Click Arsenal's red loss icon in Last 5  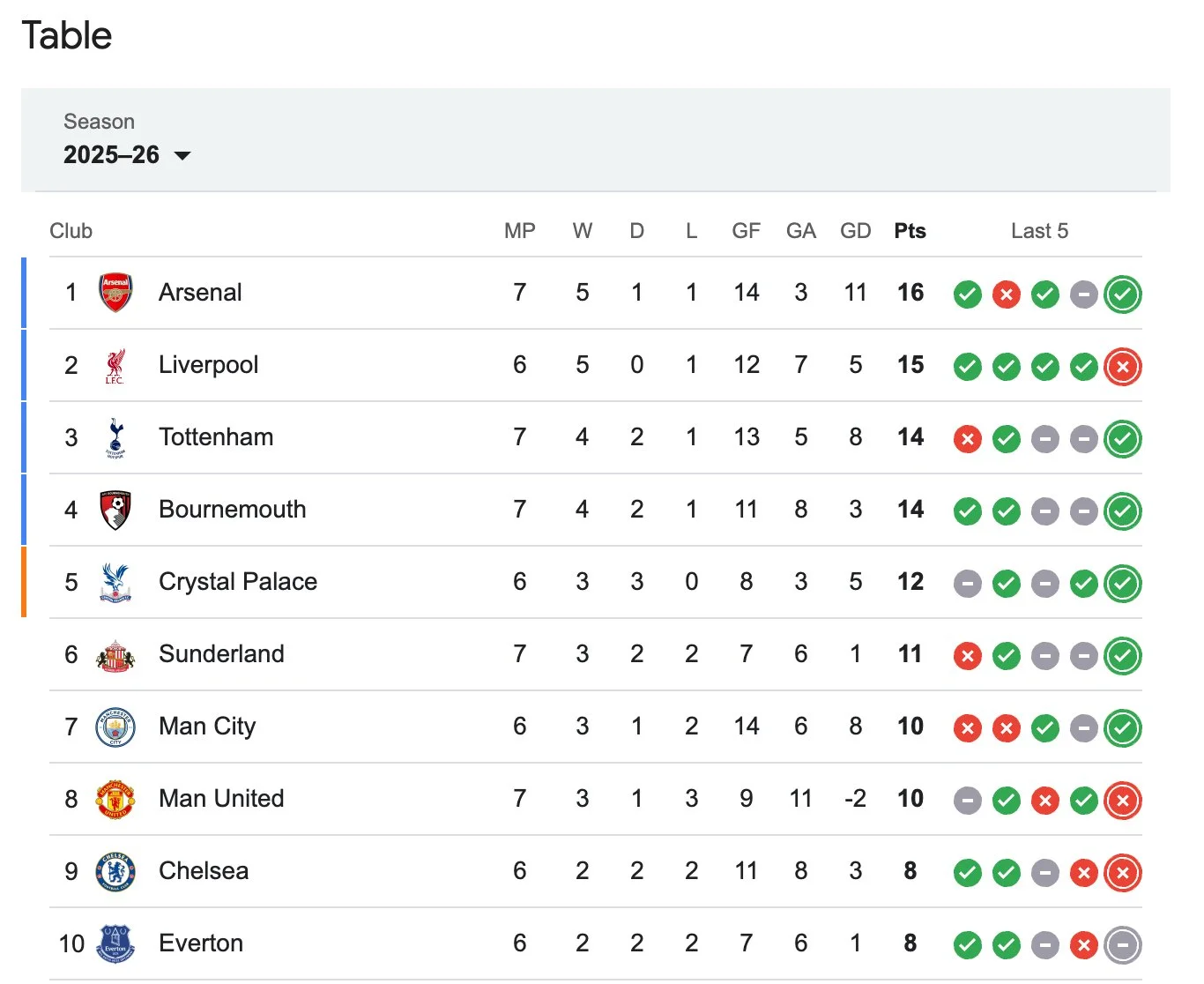(1006, 294)
